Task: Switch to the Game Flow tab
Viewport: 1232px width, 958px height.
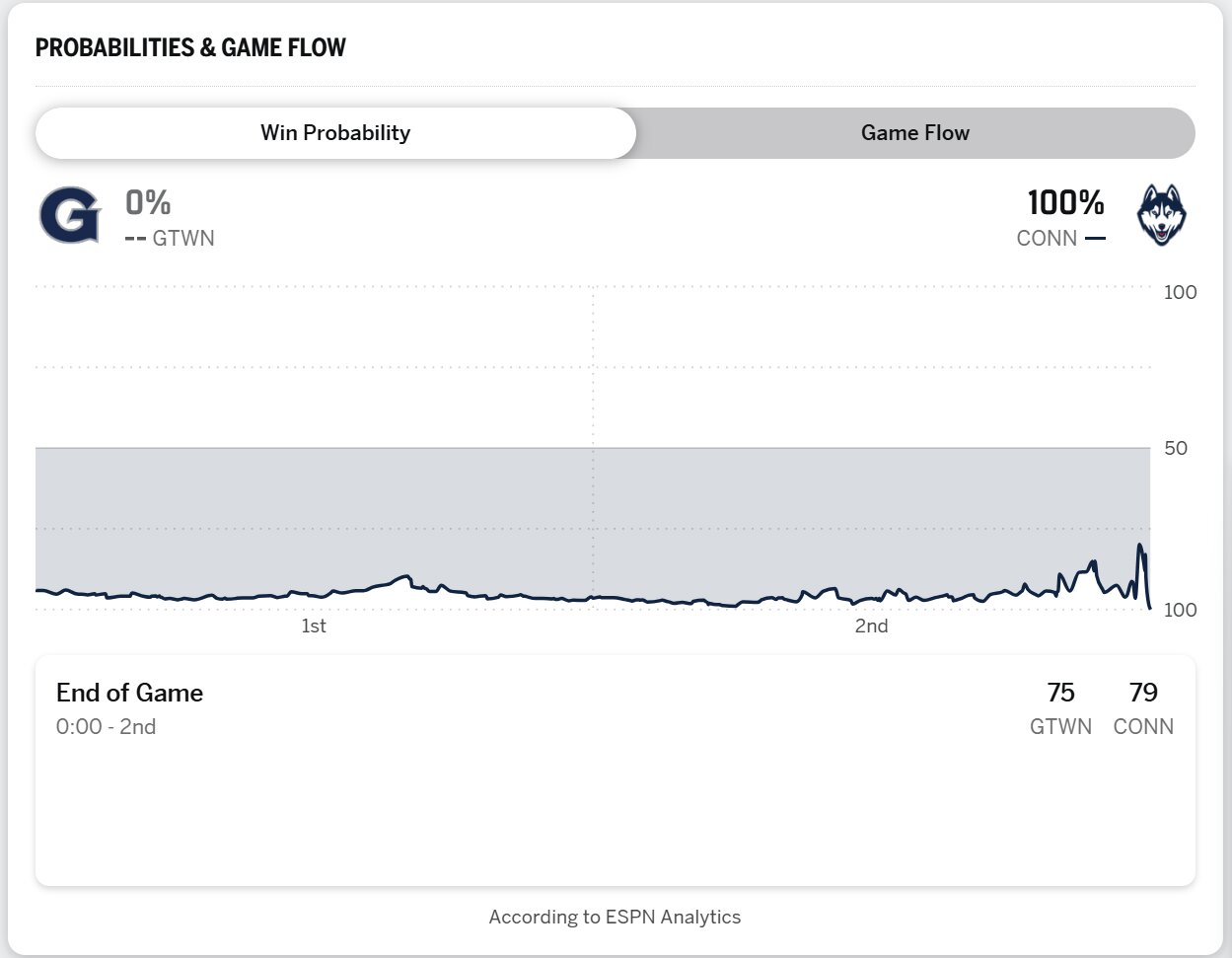Action: point(914,133)
